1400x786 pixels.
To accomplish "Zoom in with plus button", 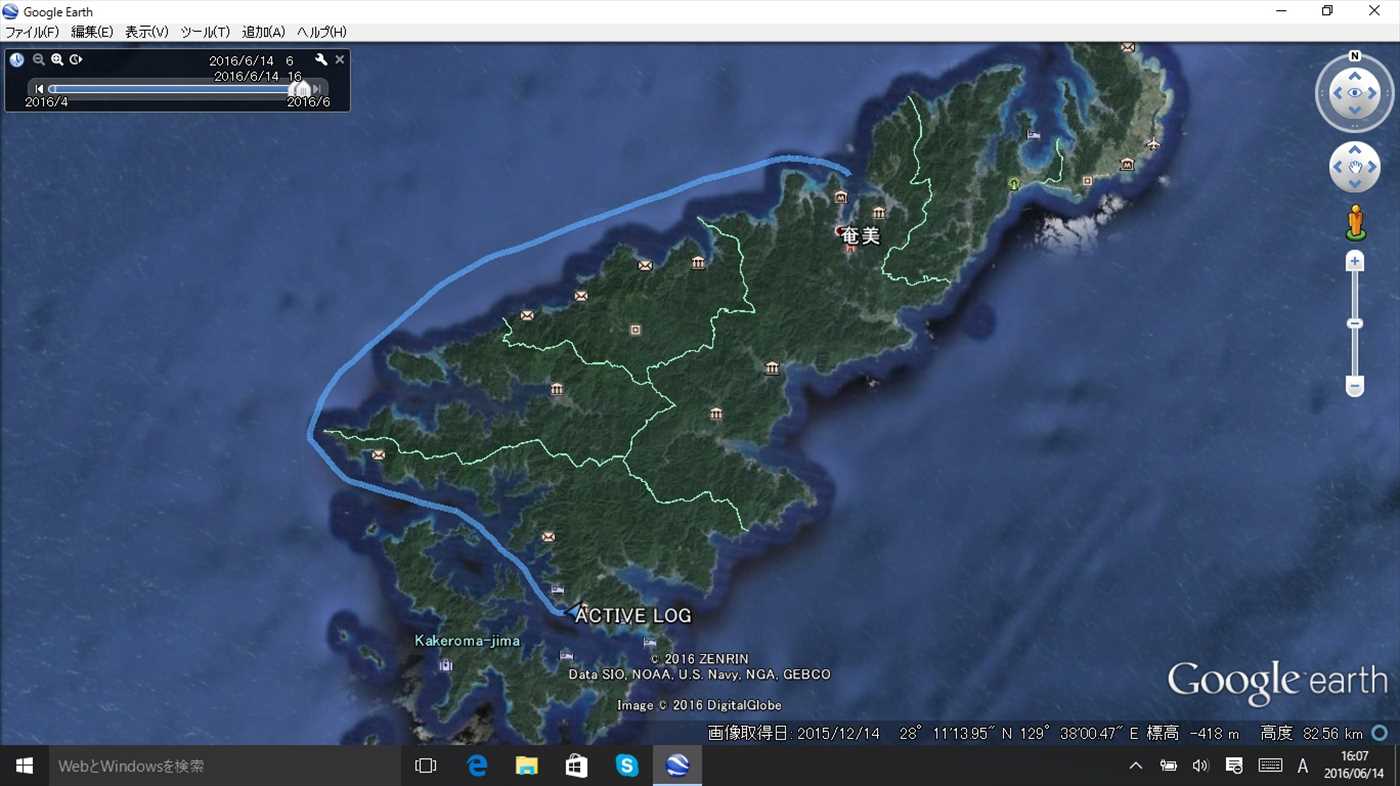I will (x=1355, y=261).
